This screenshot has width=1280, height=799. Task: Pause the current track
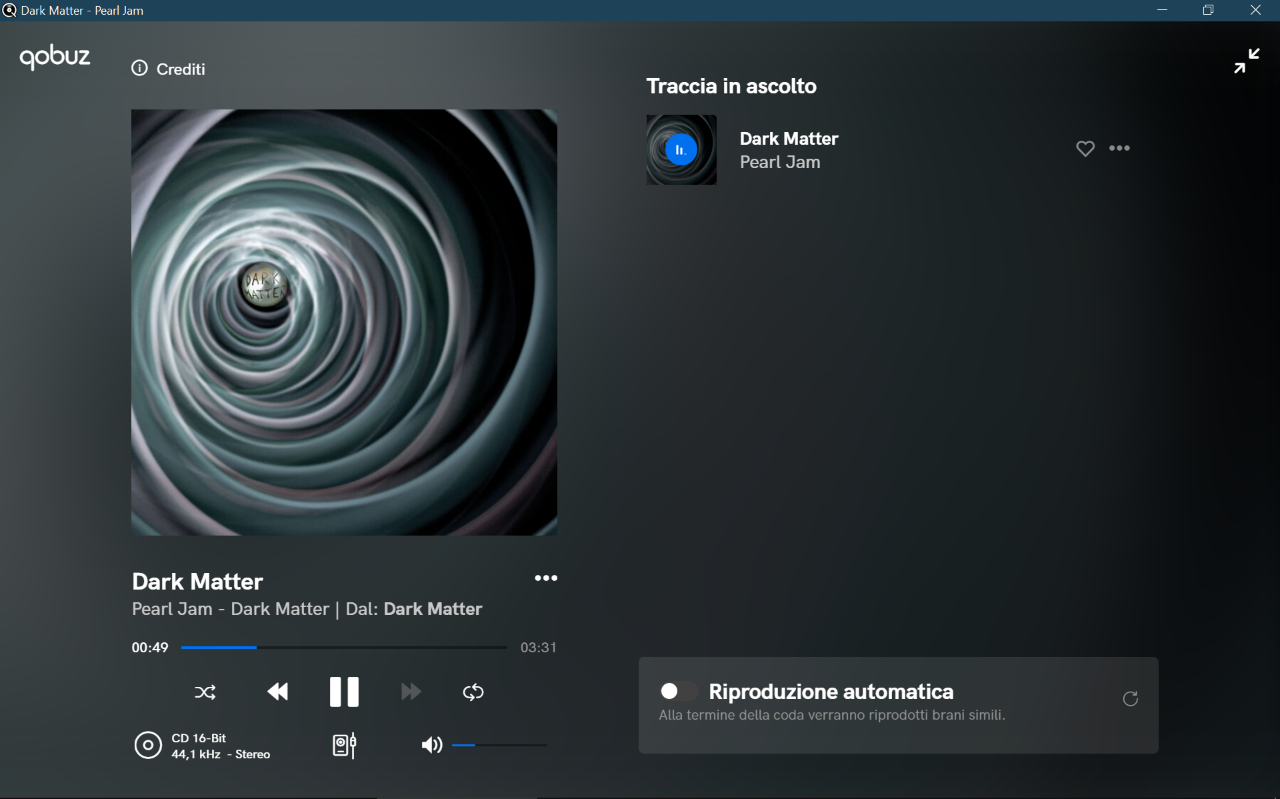[x=344, y=692]
